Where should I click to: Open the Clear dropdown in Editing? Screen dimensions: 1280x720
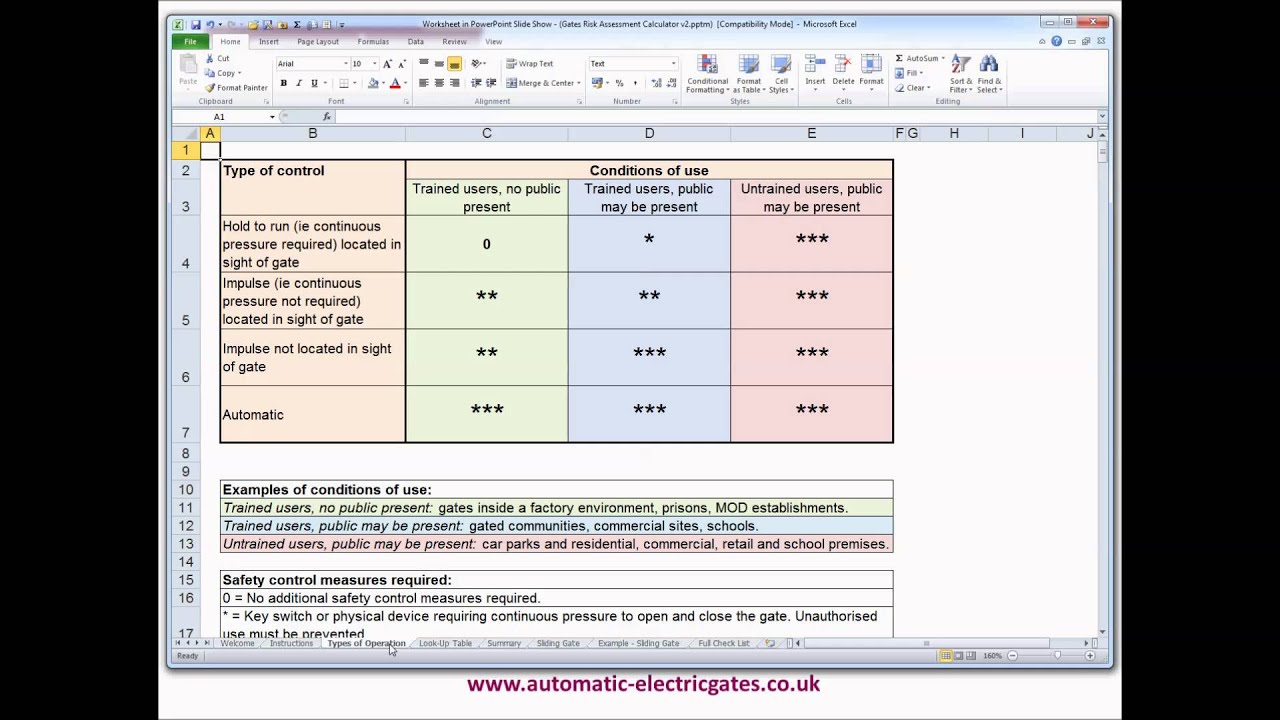tap(913, 88)
